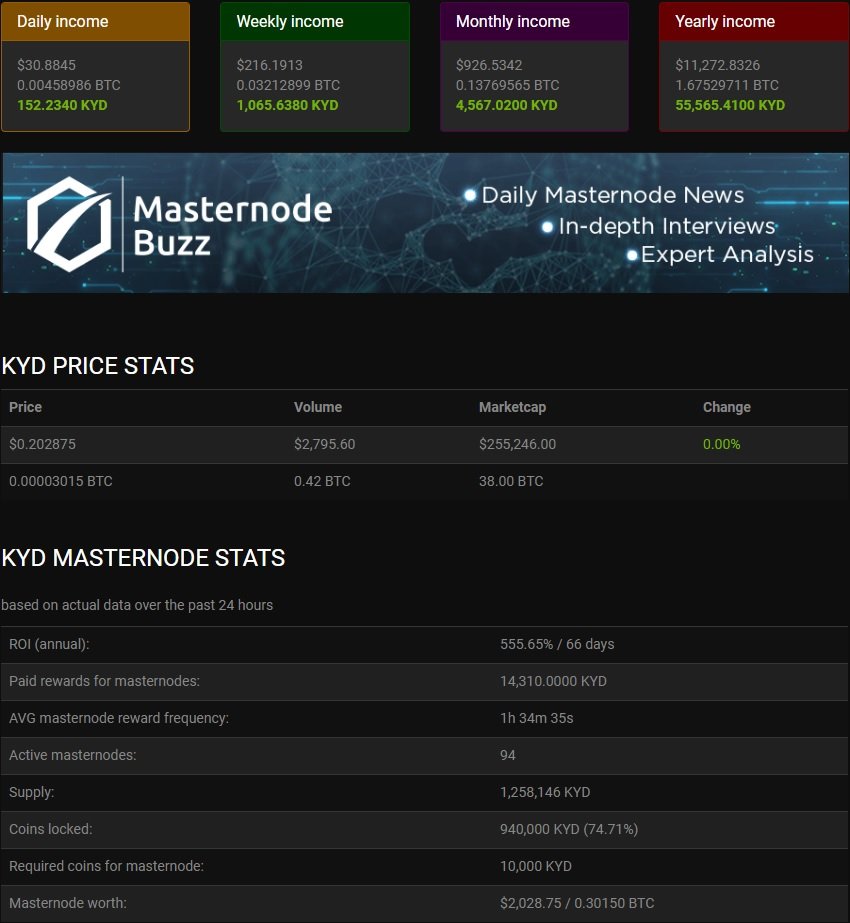
Task: Click the marketcap value $255,246.00
Action: [517, 444]
